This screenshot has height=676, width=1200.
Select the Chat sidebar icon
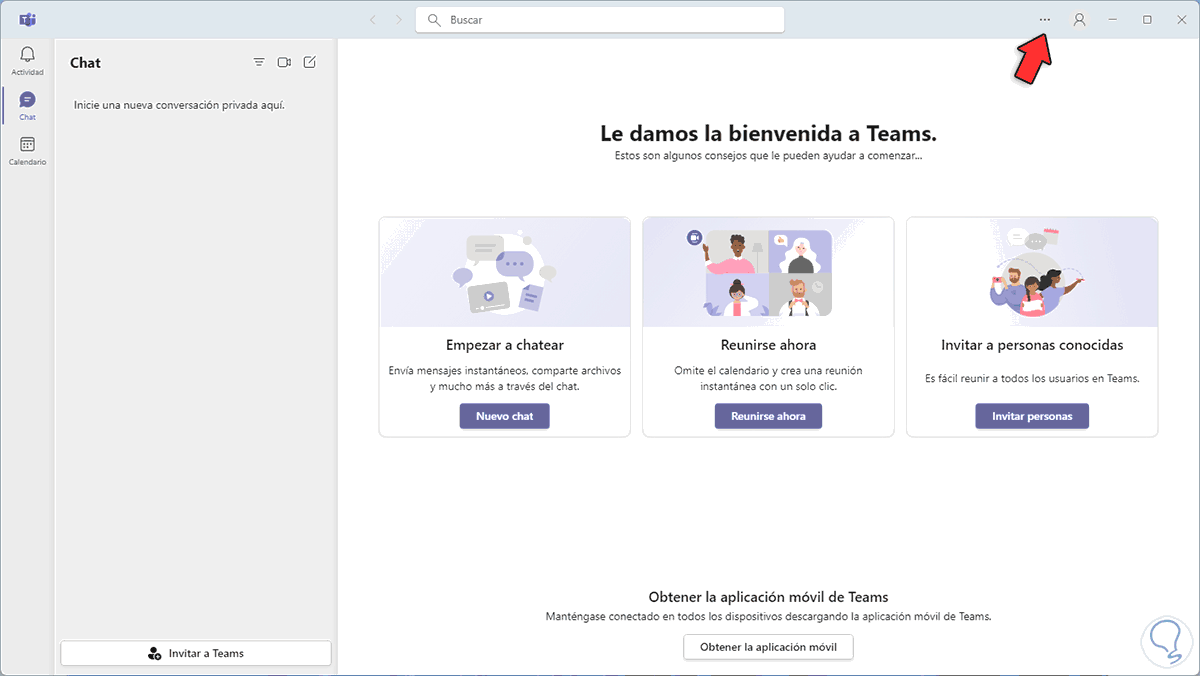(x=27, y=105)
